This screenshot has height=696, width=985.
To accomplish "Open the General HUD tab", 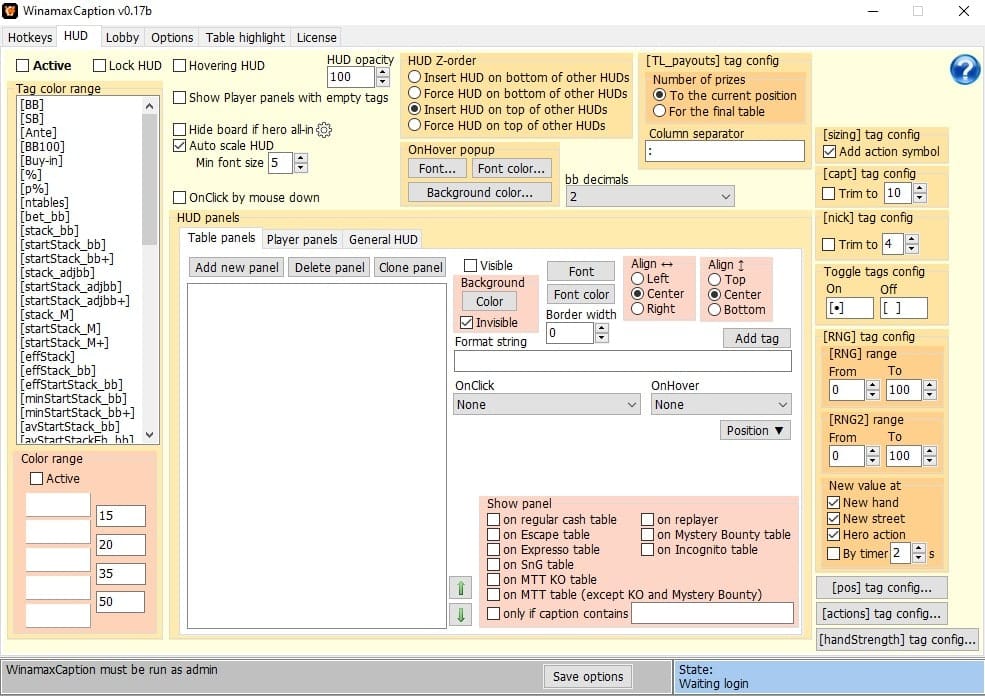I will pos(383,239).
